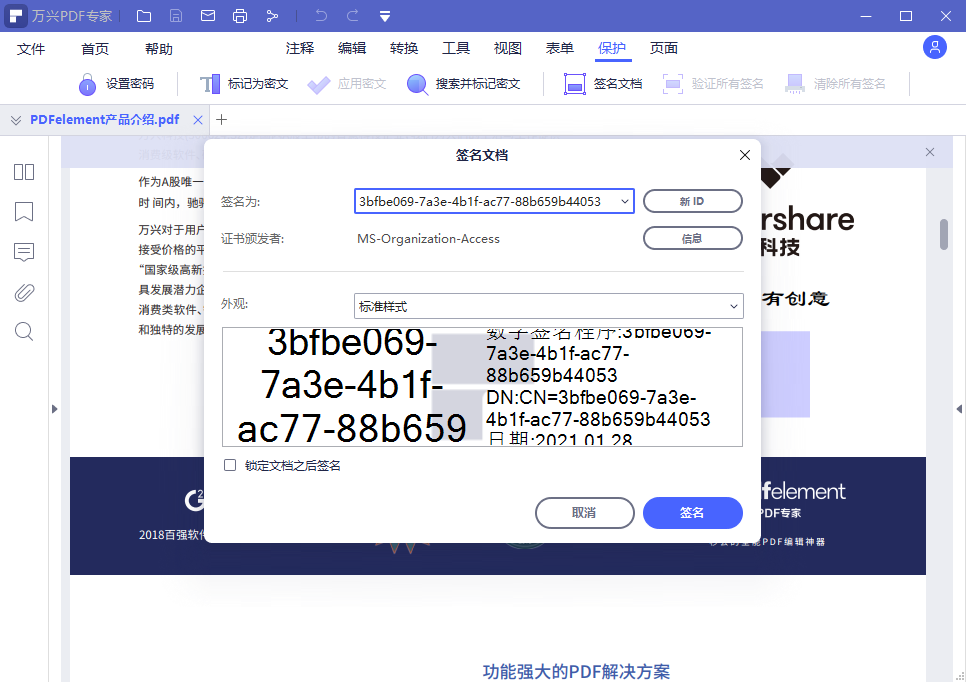
Task: Click the 签名 confirm button
Action: point(692,513)
